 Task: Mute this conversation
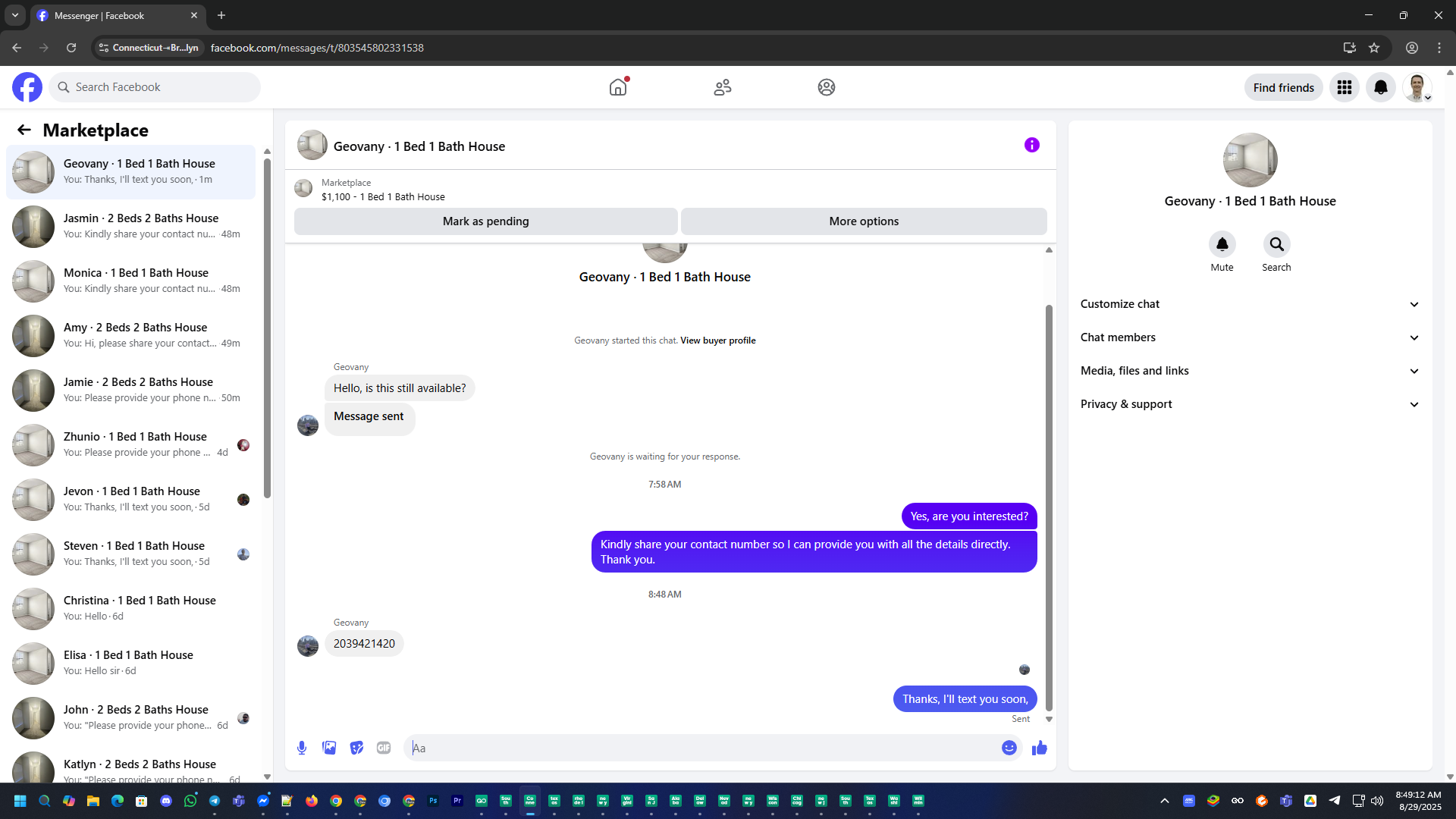click(1222, 244)
